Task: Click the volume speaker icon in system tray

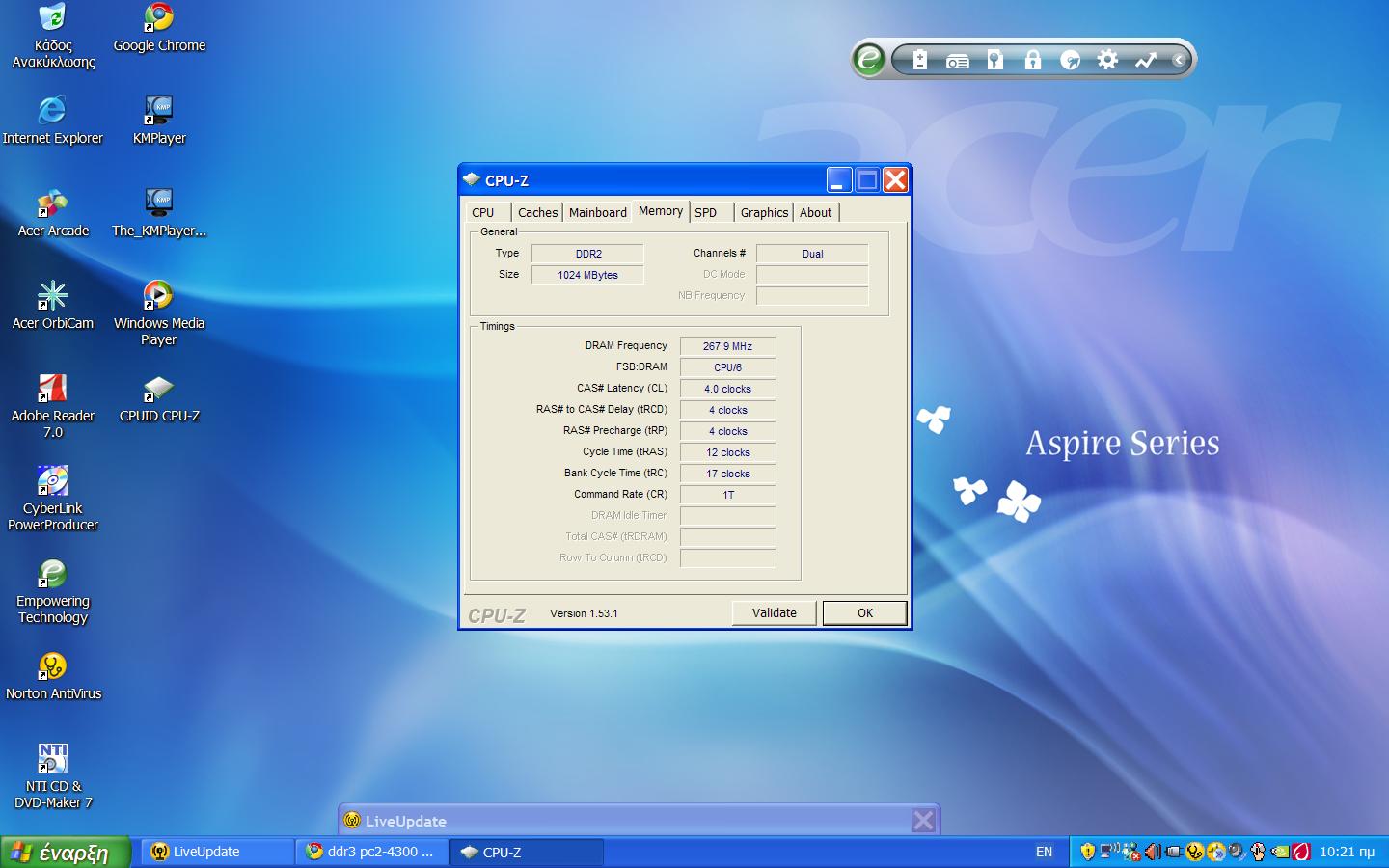Action: [1153, 852]
